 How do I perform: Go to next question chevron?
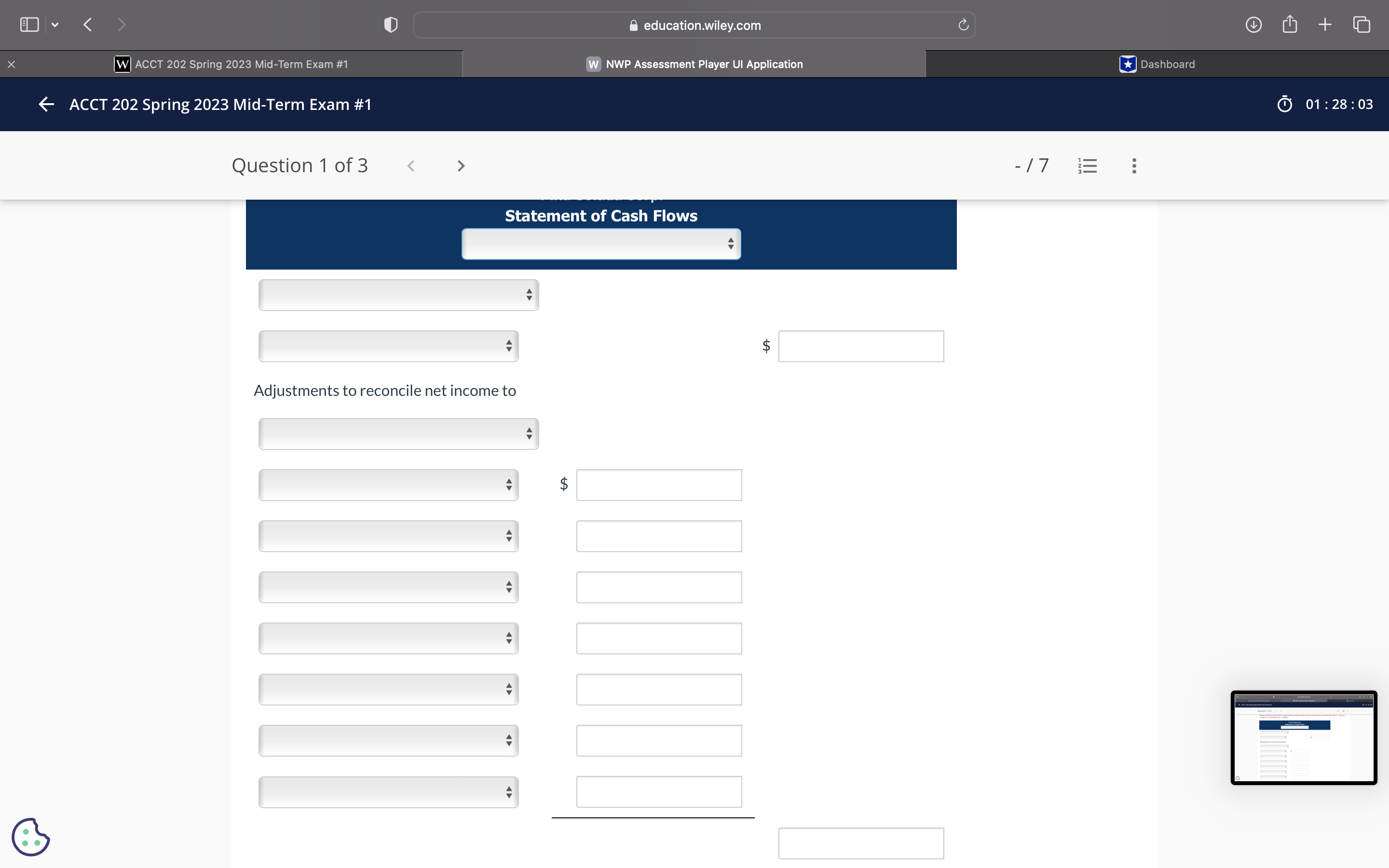[460, 166]
